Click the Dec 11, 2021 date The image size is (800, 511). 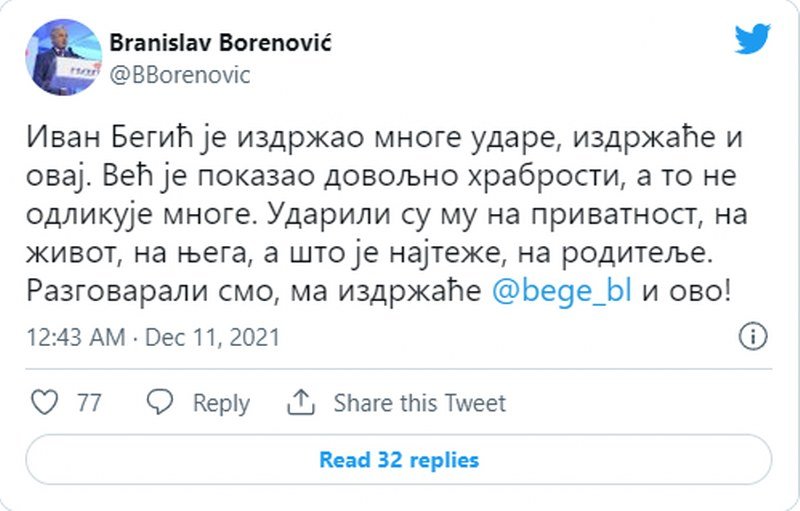[x=212, y=336]
